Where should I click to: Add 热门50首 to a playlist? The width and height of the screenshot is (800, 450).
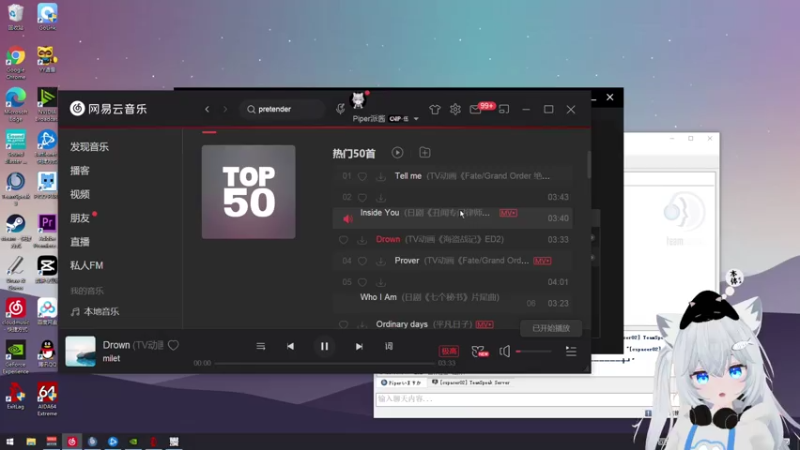point(424,153)
